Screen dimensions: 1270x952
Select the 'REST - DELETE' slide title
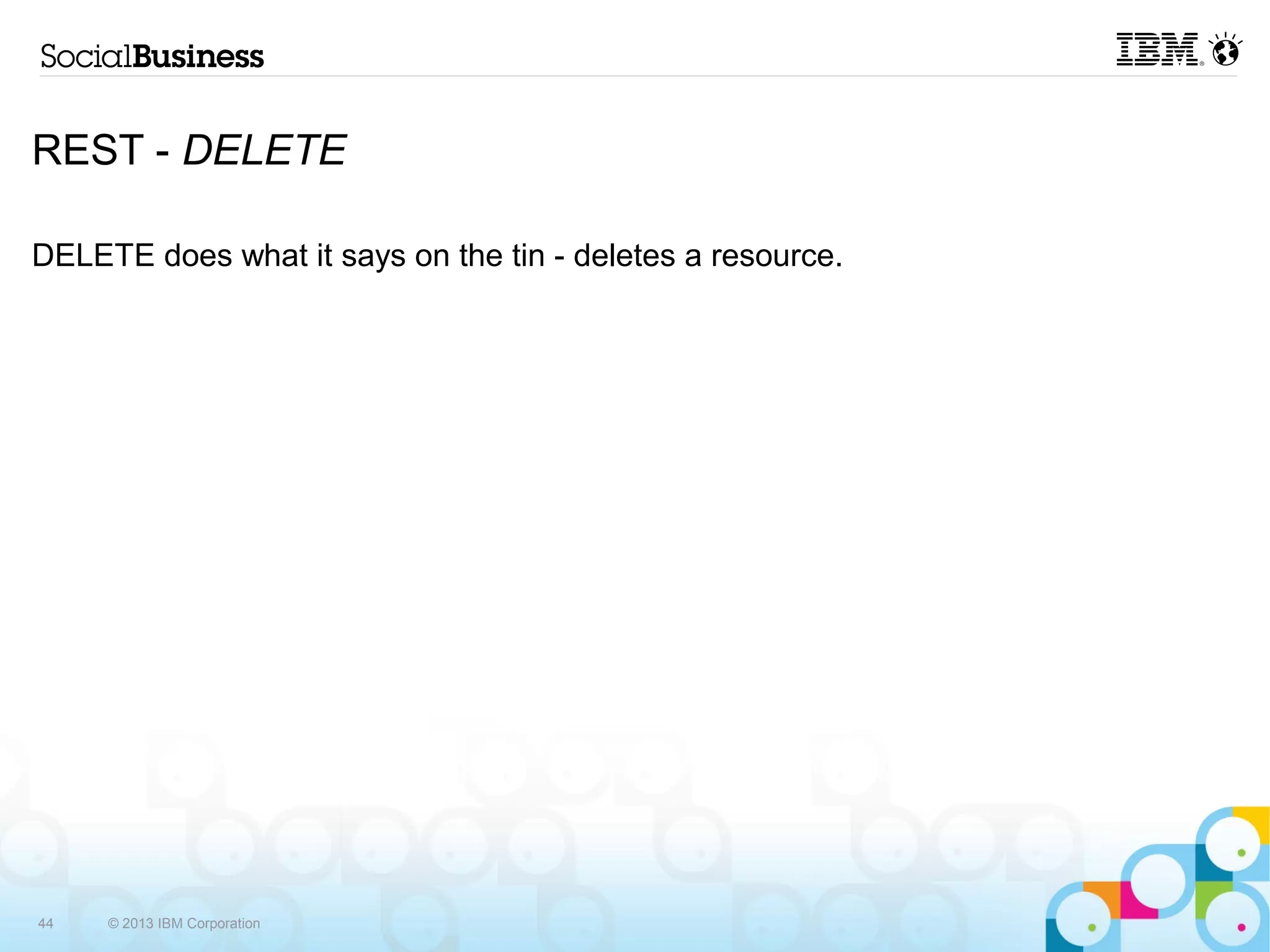pyautogui.click(x=189, y=150)
